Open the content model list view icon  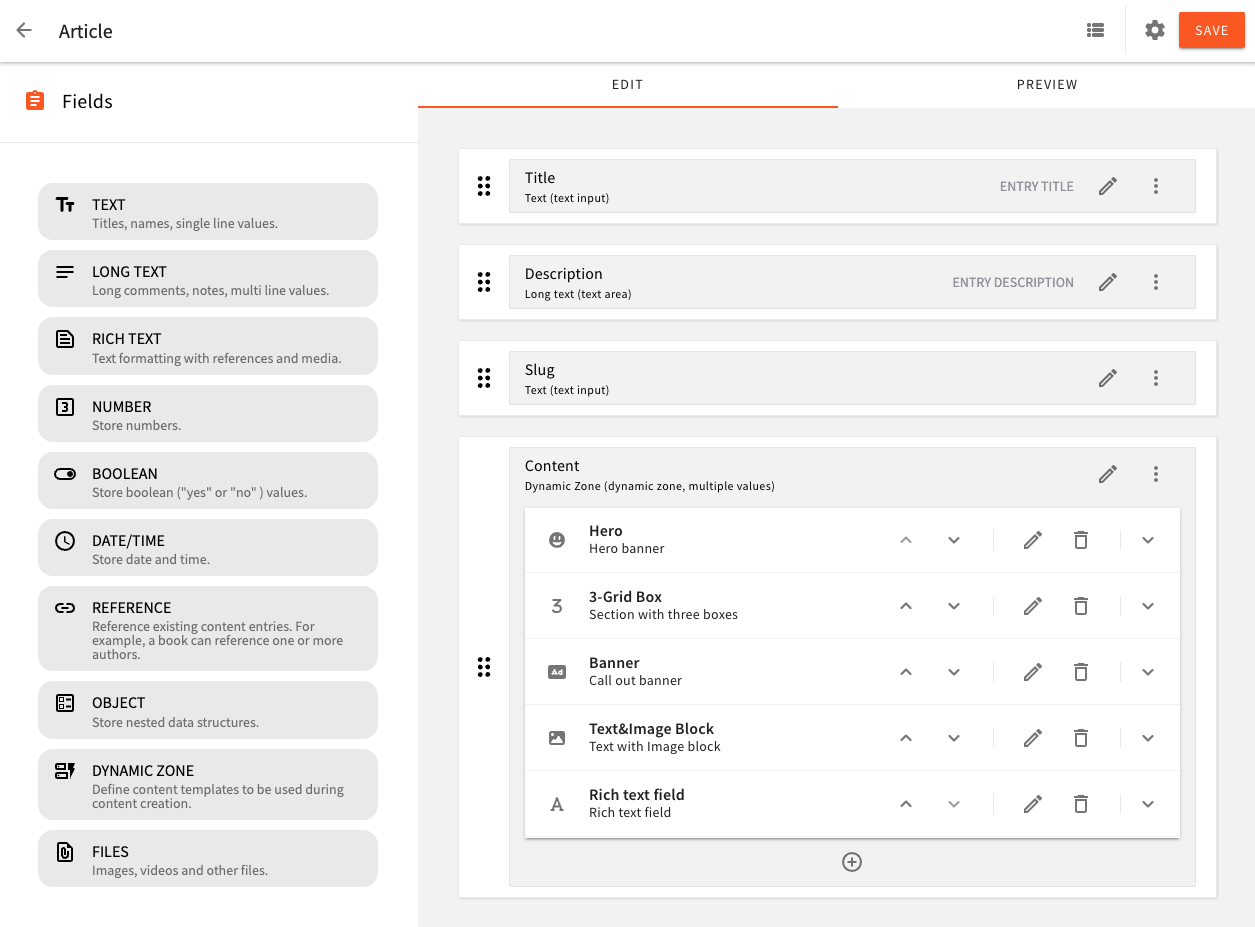(1095, 30)
